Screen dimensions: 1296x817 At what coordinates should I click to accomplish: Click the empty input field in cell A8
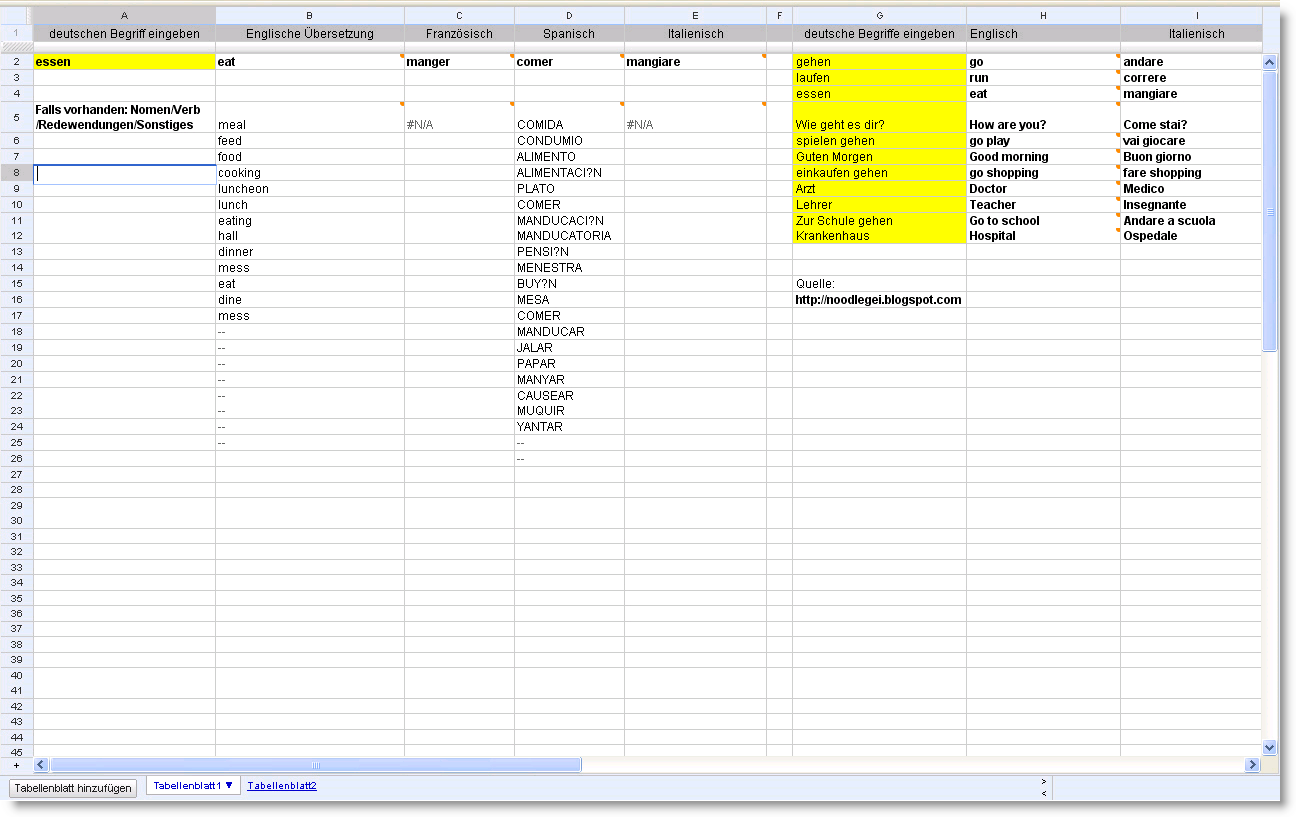pyautogui.click(x=124, y=172)
